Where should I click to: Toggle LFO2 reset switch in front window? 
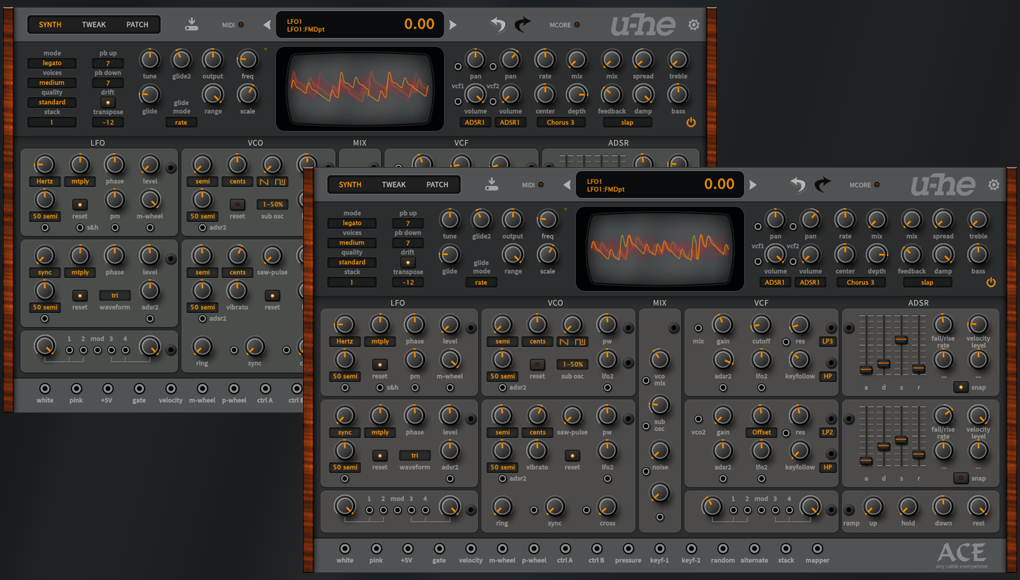point(379,455)
